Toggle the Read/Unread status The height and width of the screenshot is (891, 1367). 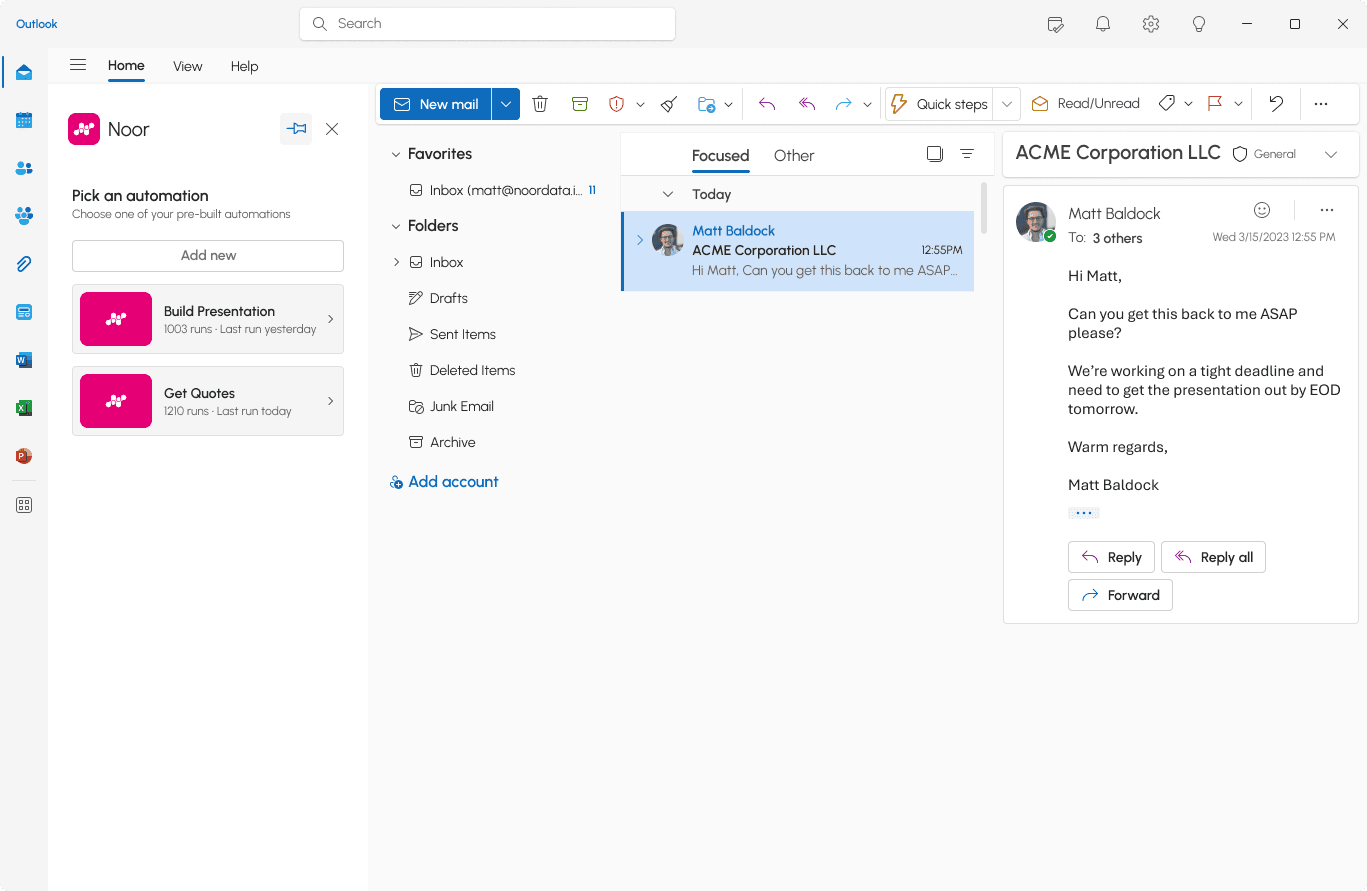tap(1086, 103)
